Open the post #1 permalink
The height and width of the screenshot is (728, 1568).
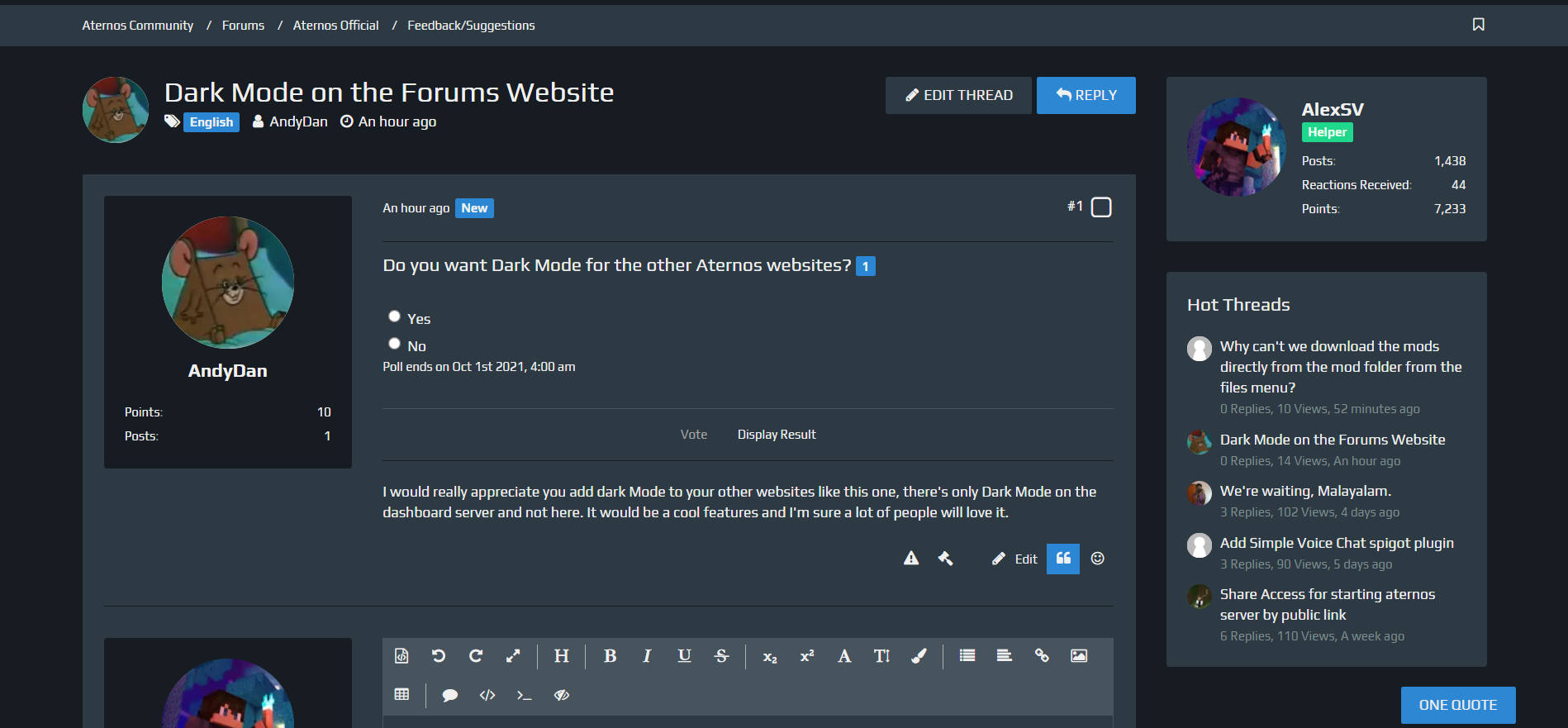(x=1075, y=207)
